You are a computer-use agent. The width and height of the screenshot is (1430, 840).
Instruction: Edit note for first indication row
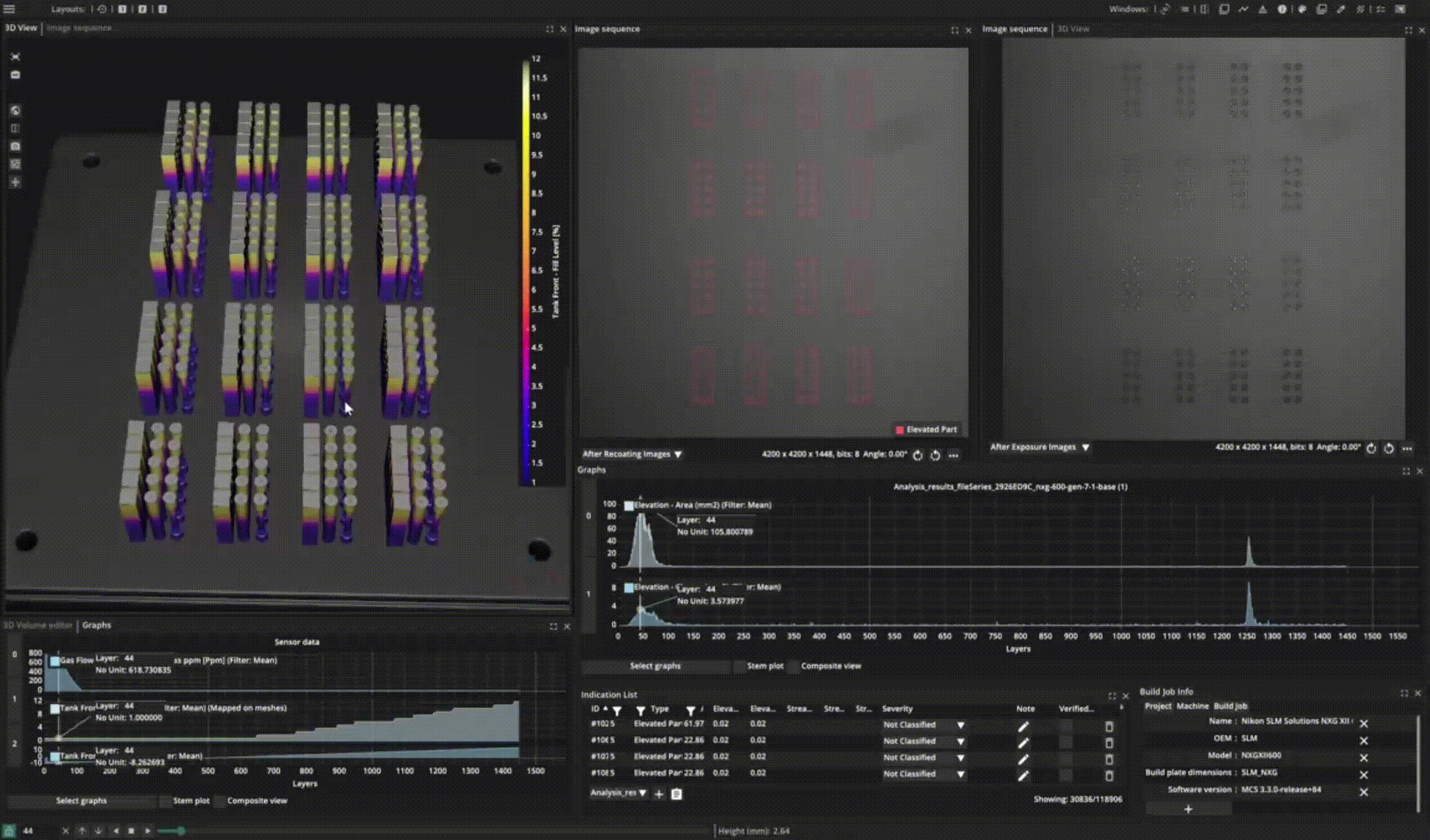click(x=1023, y=725)
